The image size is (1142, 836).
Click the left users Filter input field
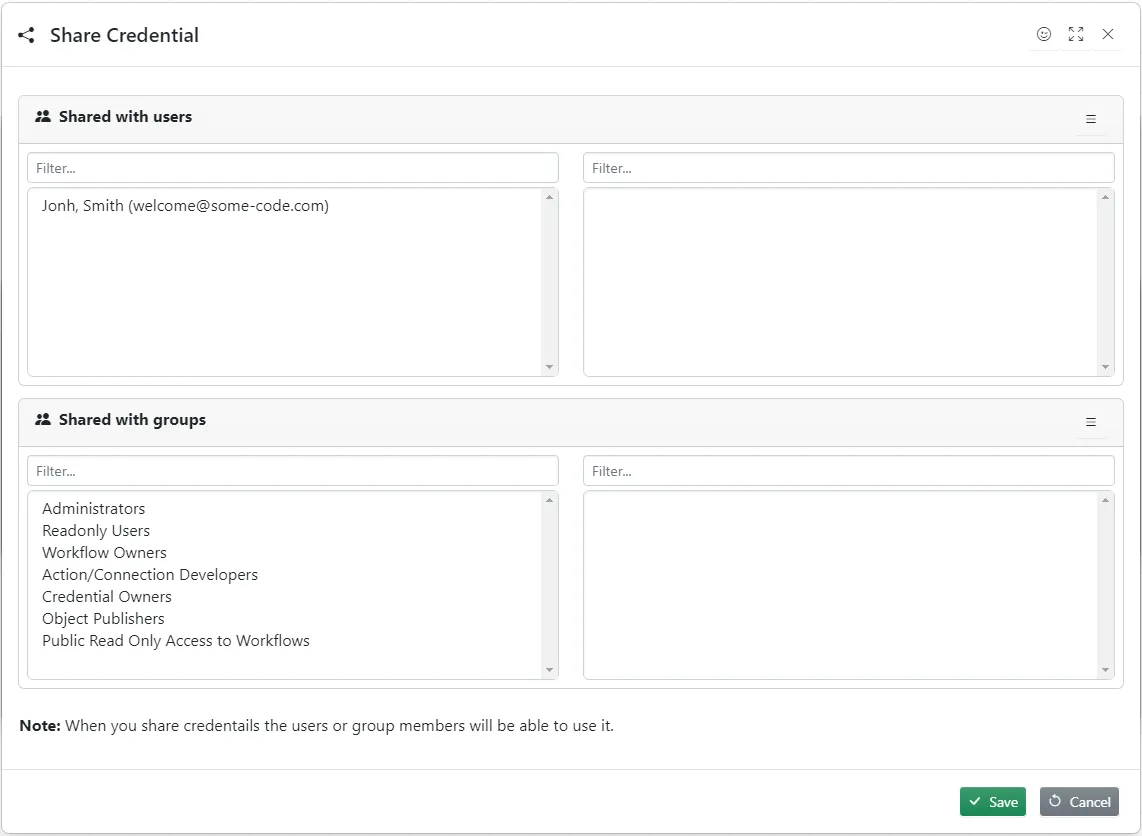click(x=292, y=168)
